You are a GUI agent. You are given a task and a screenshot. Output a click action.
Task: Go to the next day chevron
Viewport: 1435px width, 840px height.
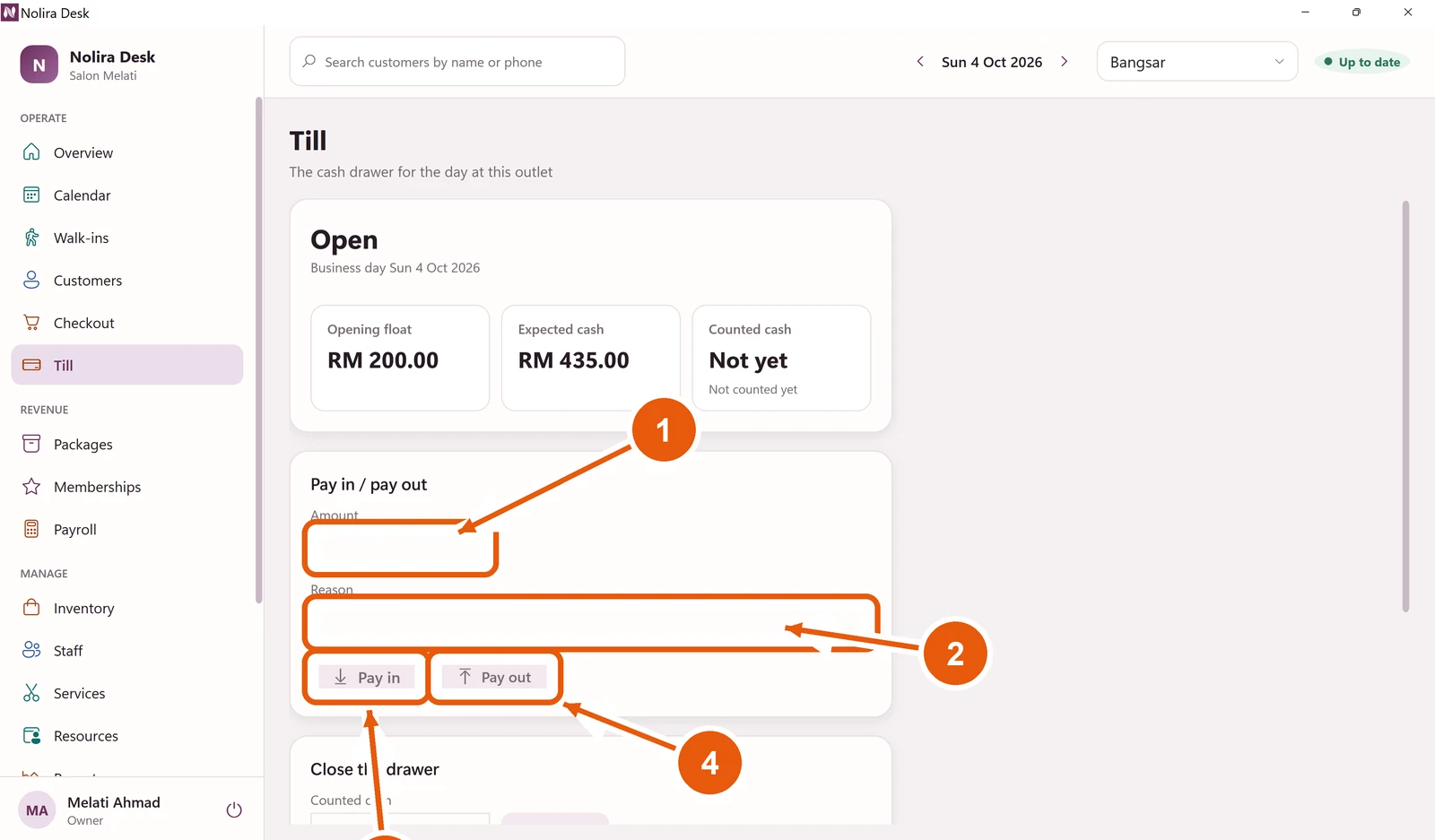click(1065, 62)
